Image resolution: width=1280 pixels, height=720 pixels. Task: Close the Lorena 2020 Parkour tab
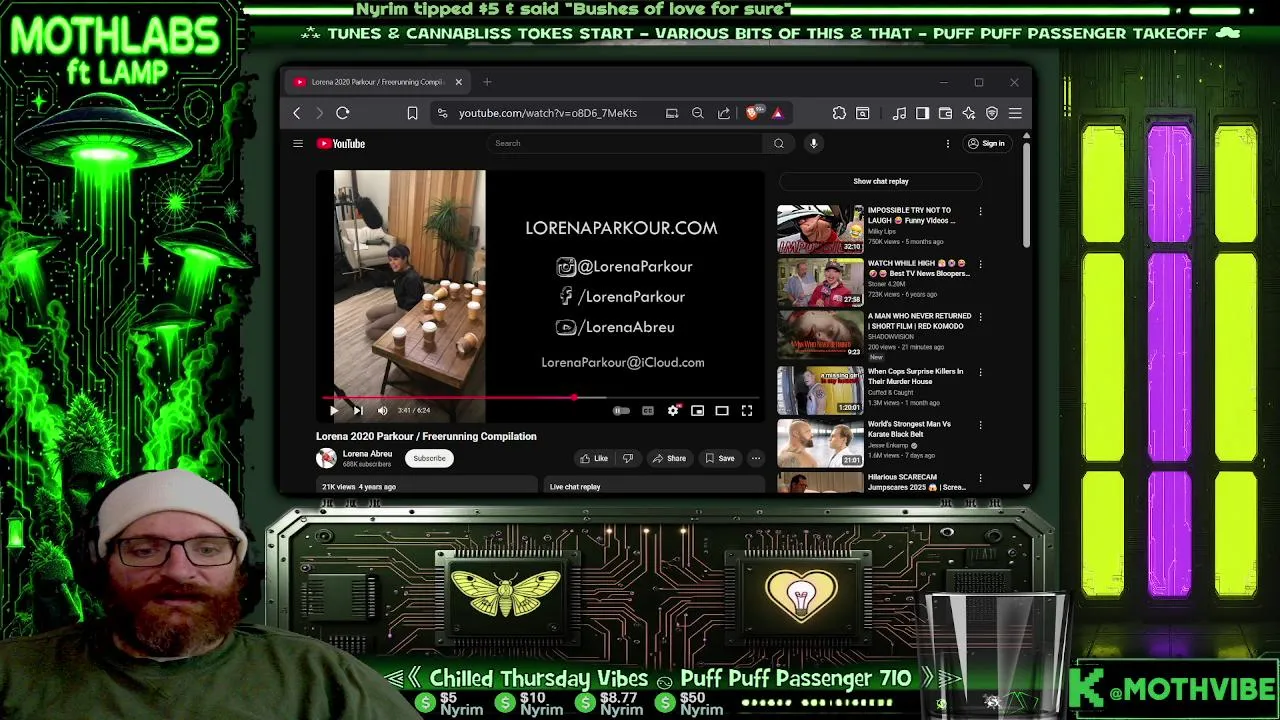coord(458,82)
